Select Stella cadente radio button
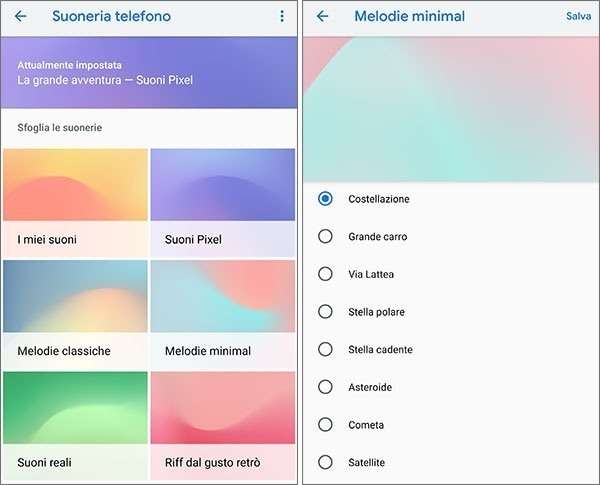 click(x=325, y=350)
